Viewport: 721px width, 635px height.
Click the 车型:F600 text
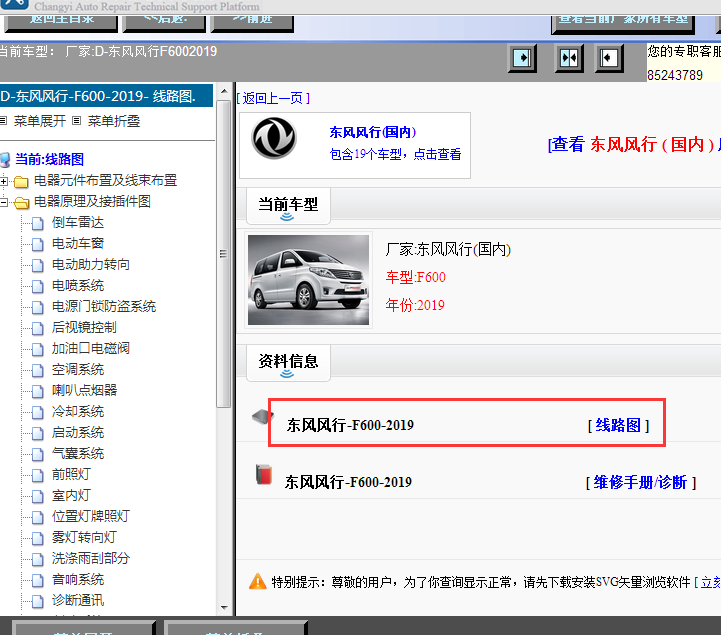[x=416, y=277]
